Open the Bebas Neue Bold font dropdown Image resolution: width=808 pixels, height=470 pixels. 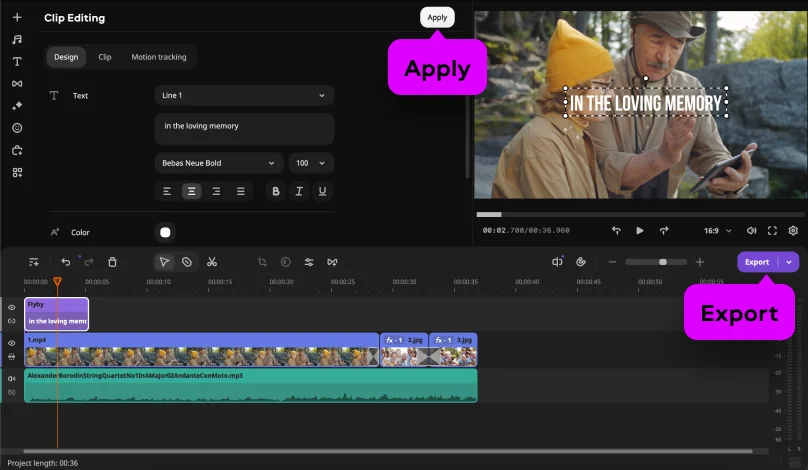click(219, 163)
